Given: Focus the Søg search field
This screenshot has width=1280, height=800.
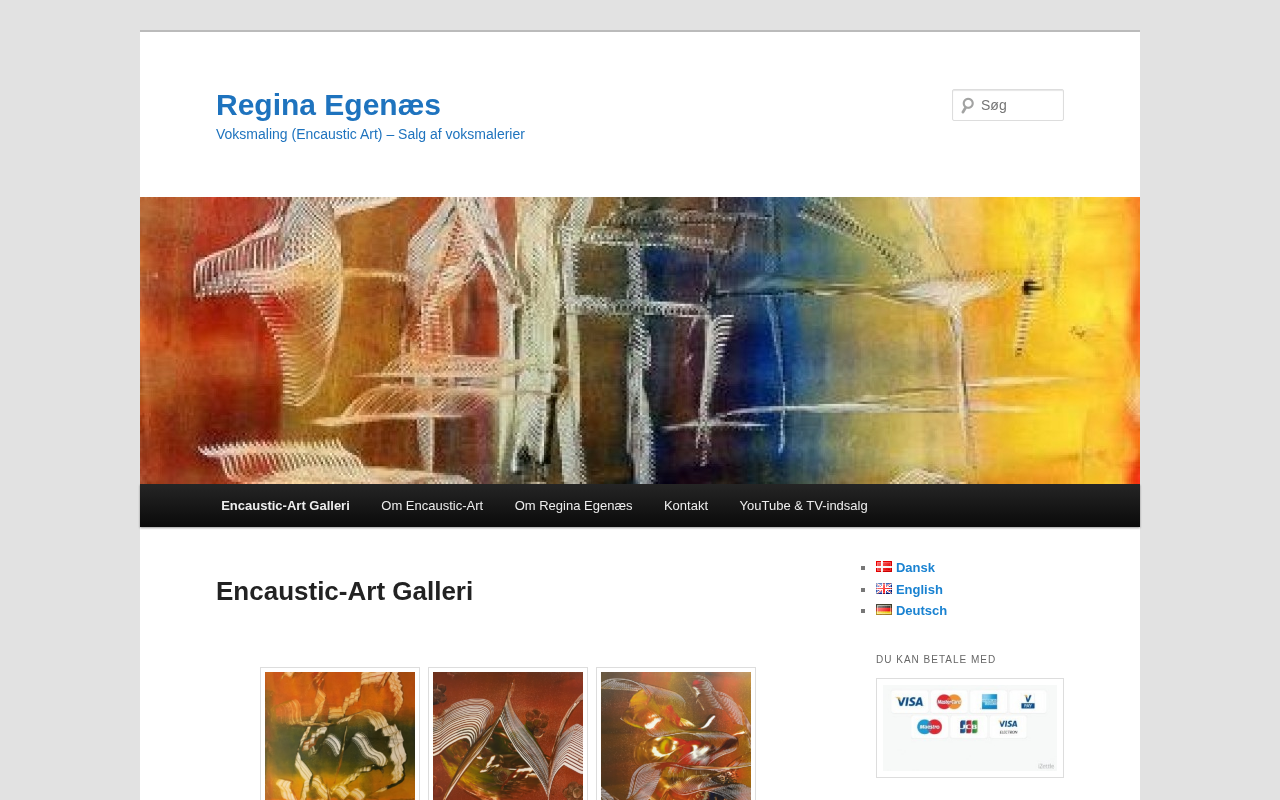Looking at the screenshot, I should 1008,105.
